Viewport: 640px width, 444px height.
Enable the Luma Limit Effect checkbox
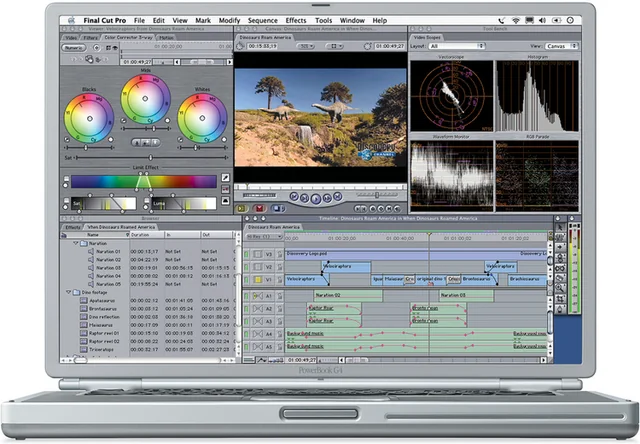[x=147, y=200]
